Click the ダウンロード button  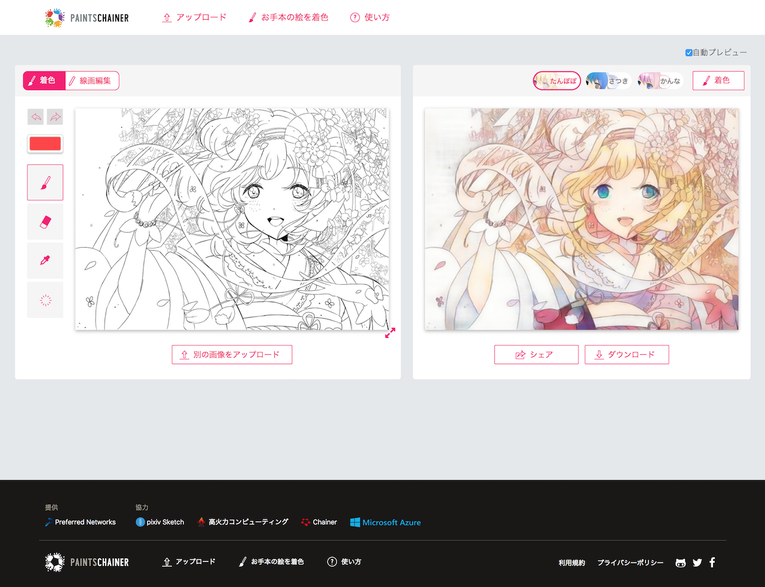point(626,355)
